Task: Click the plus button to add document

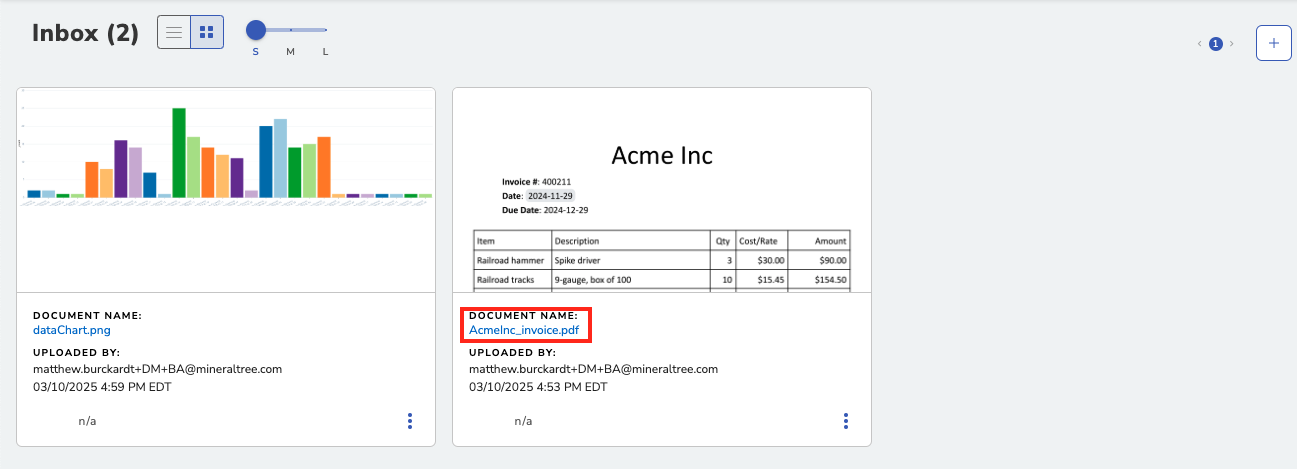Action: coord(1274,43)
